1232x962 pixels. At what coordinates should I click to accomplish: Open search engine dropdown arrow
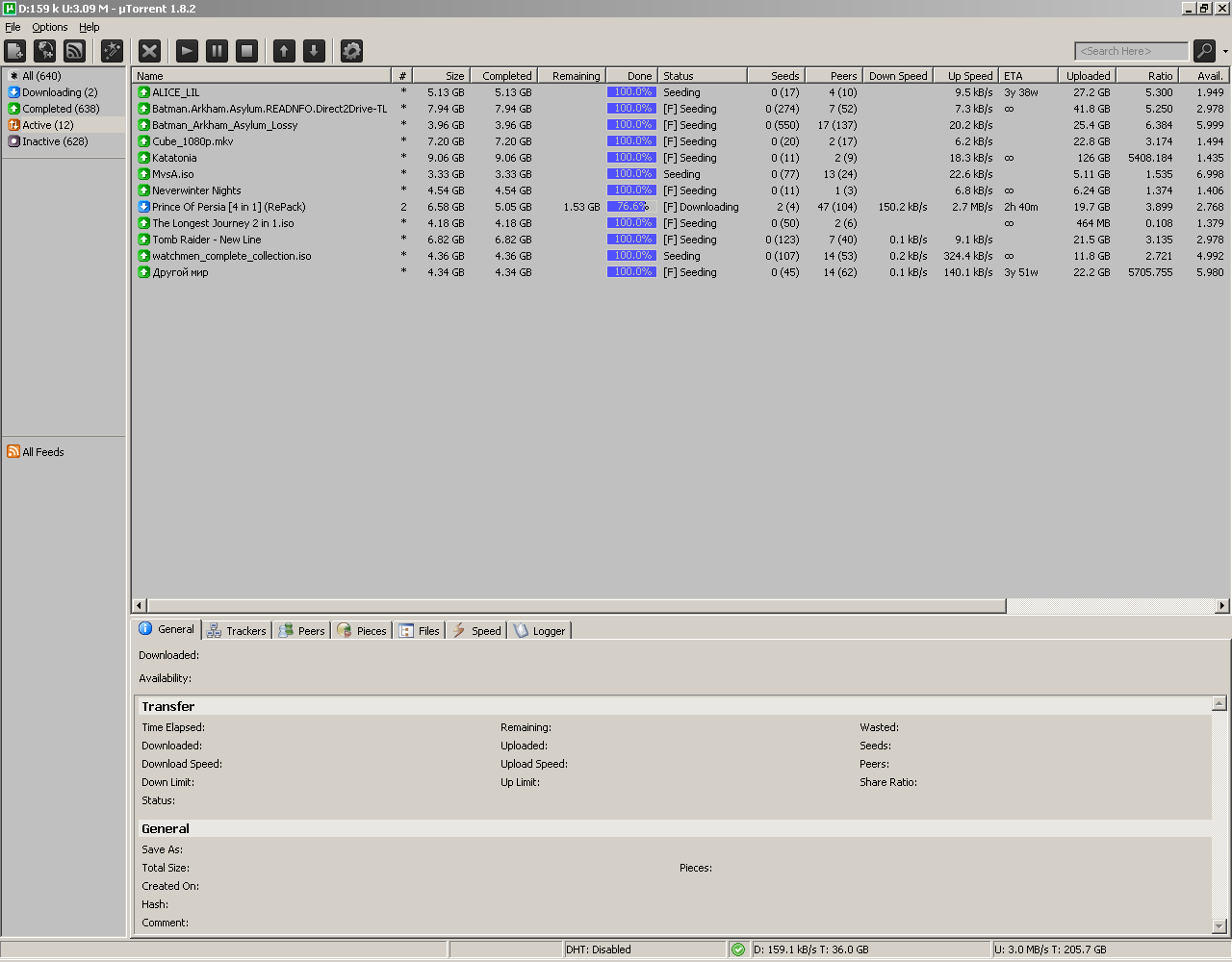point(1224,52)
